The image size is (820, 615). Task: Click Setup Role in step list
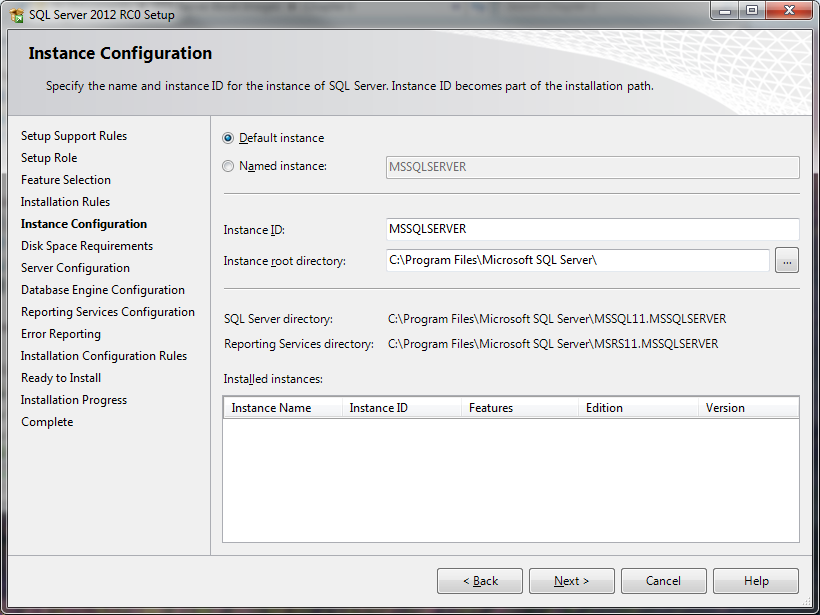tap(49, 158)
